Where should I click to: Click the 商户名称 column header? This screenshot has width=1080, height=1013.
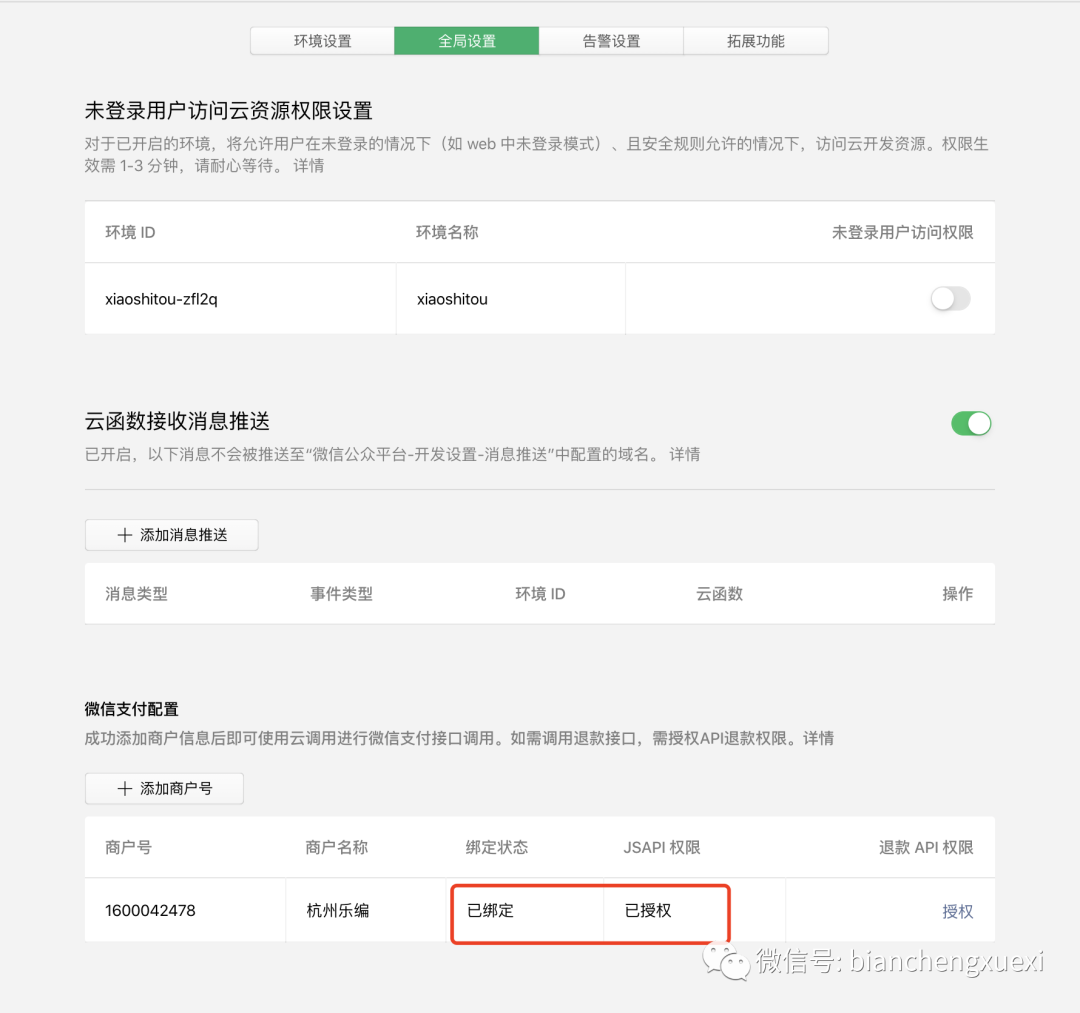point(337,847)
